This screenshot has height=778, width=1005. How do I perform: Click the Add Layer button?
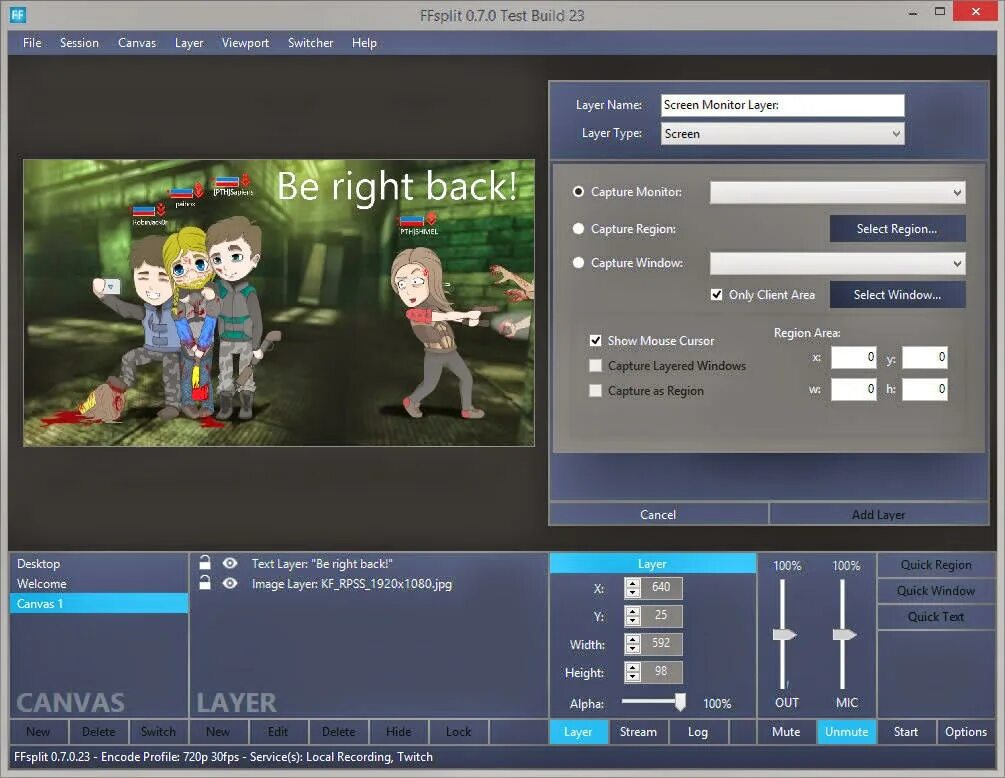879,515
